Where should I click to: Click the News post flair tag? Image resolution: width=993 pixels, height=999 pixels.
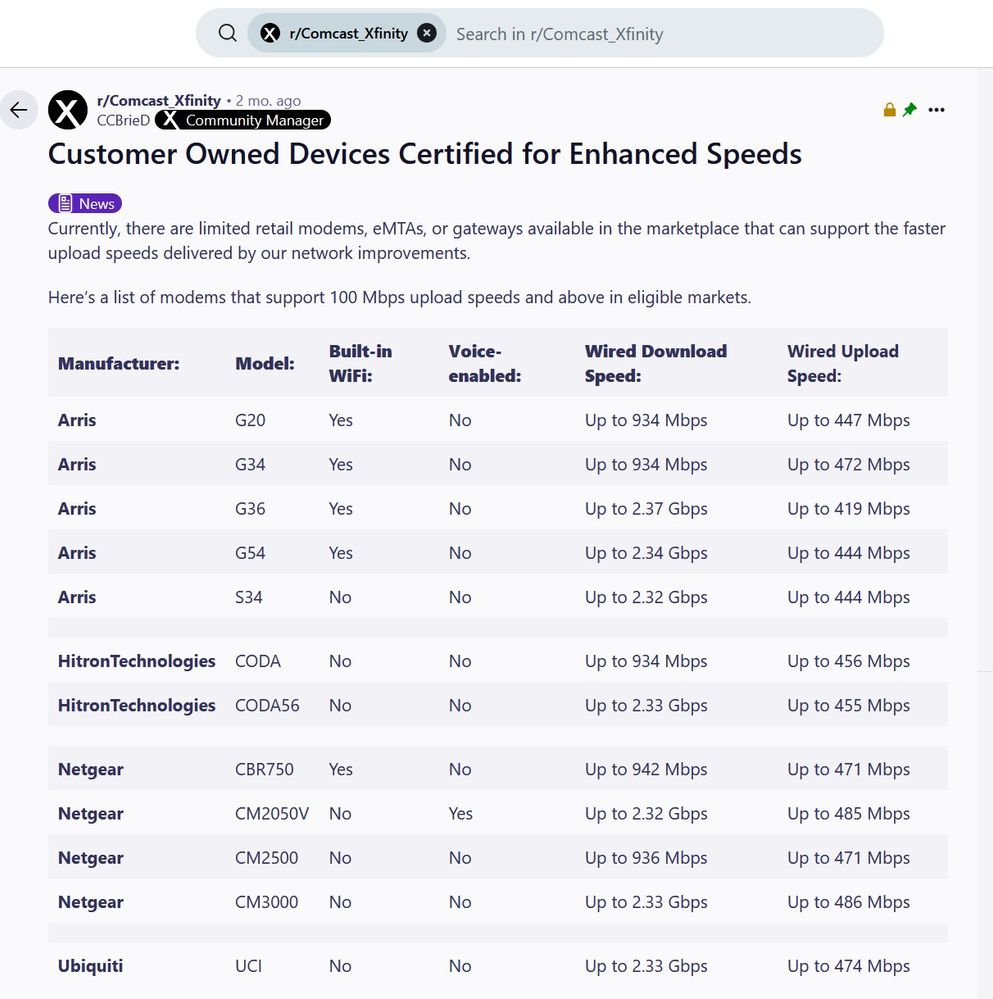tap(85, 204)
